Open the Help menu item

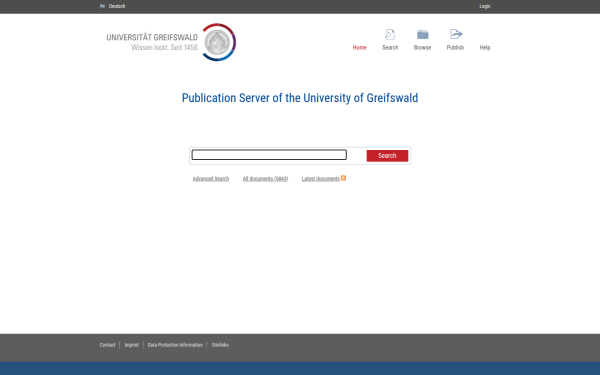tap(484, 47)
